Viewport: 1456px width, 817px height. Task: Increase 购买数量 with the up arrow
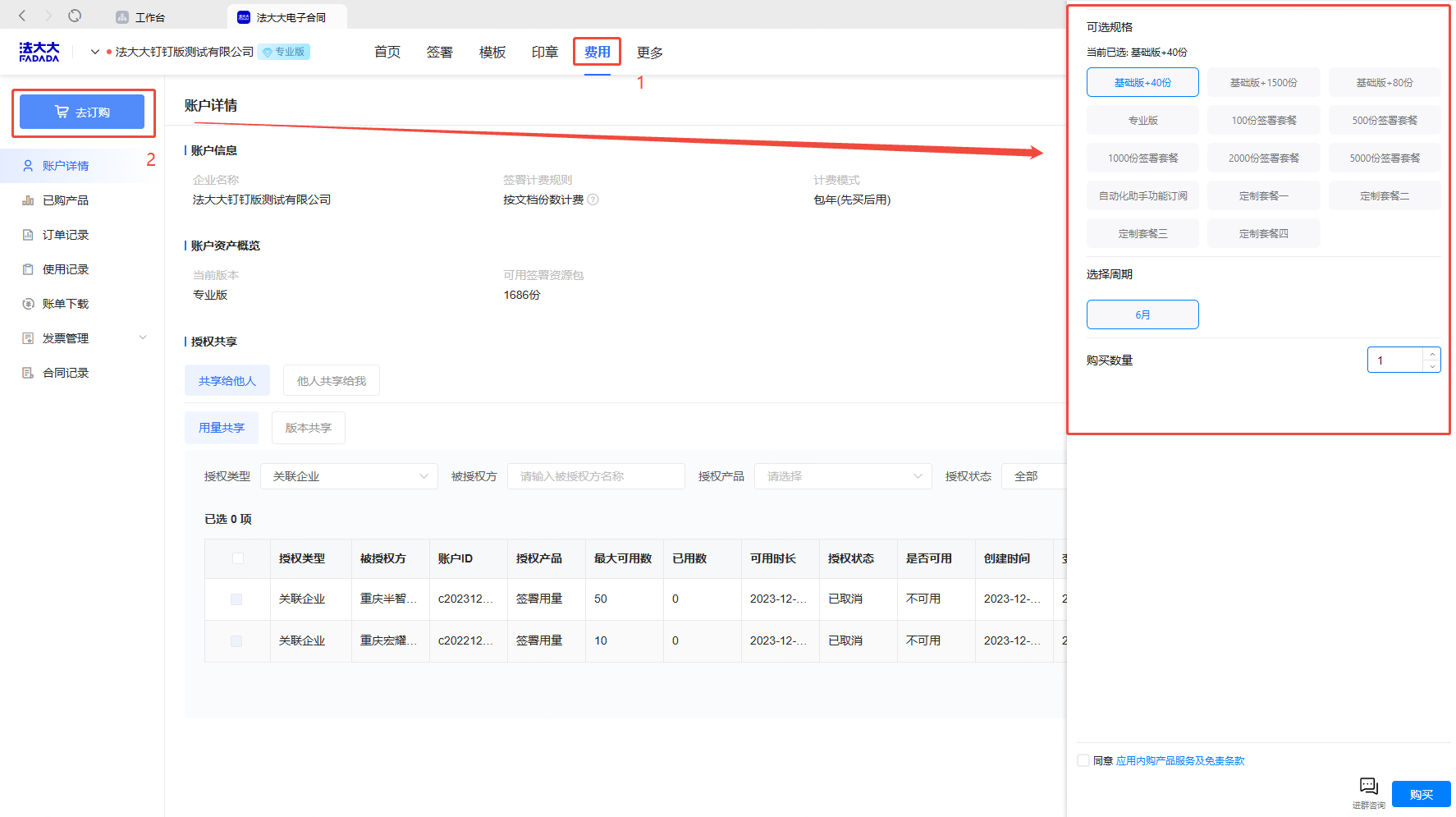tap(1432, 354)
